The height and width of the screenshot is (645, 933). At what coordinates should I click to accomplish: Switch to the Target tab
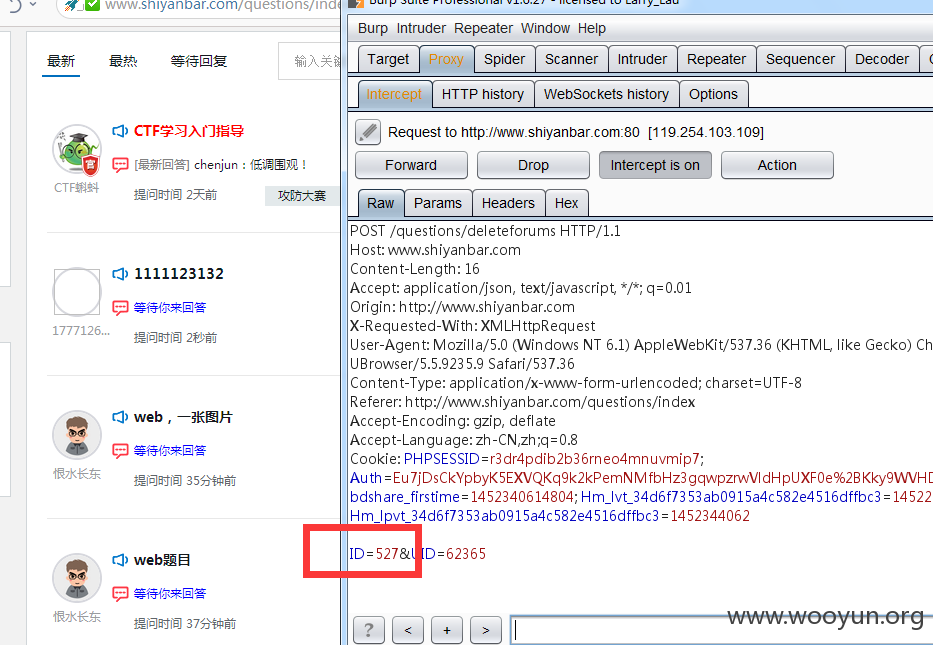pos(388,60)
